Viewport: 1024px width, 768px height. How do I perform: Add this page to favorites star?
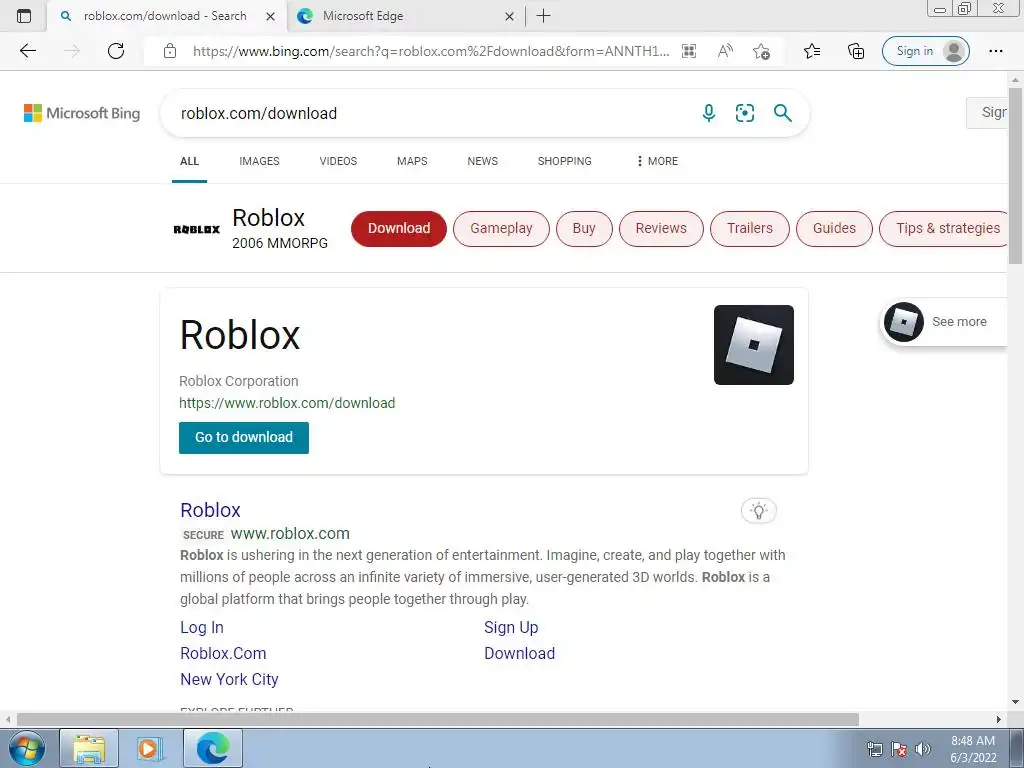click(761, 51)
